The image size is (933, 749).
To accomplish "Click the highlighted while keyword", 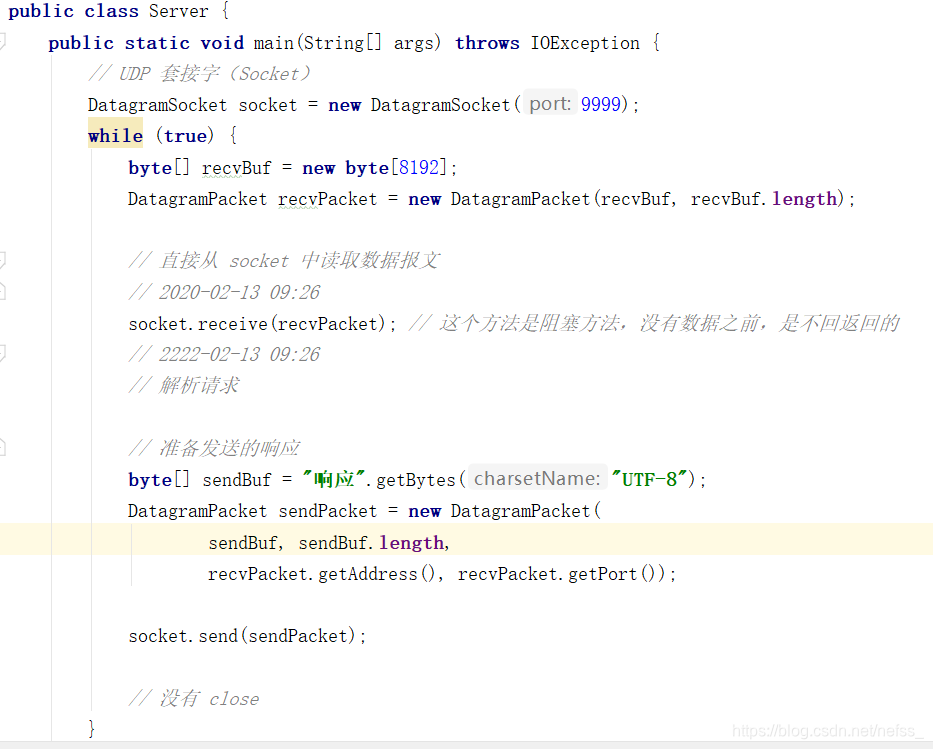I will [x=115, y=136].
